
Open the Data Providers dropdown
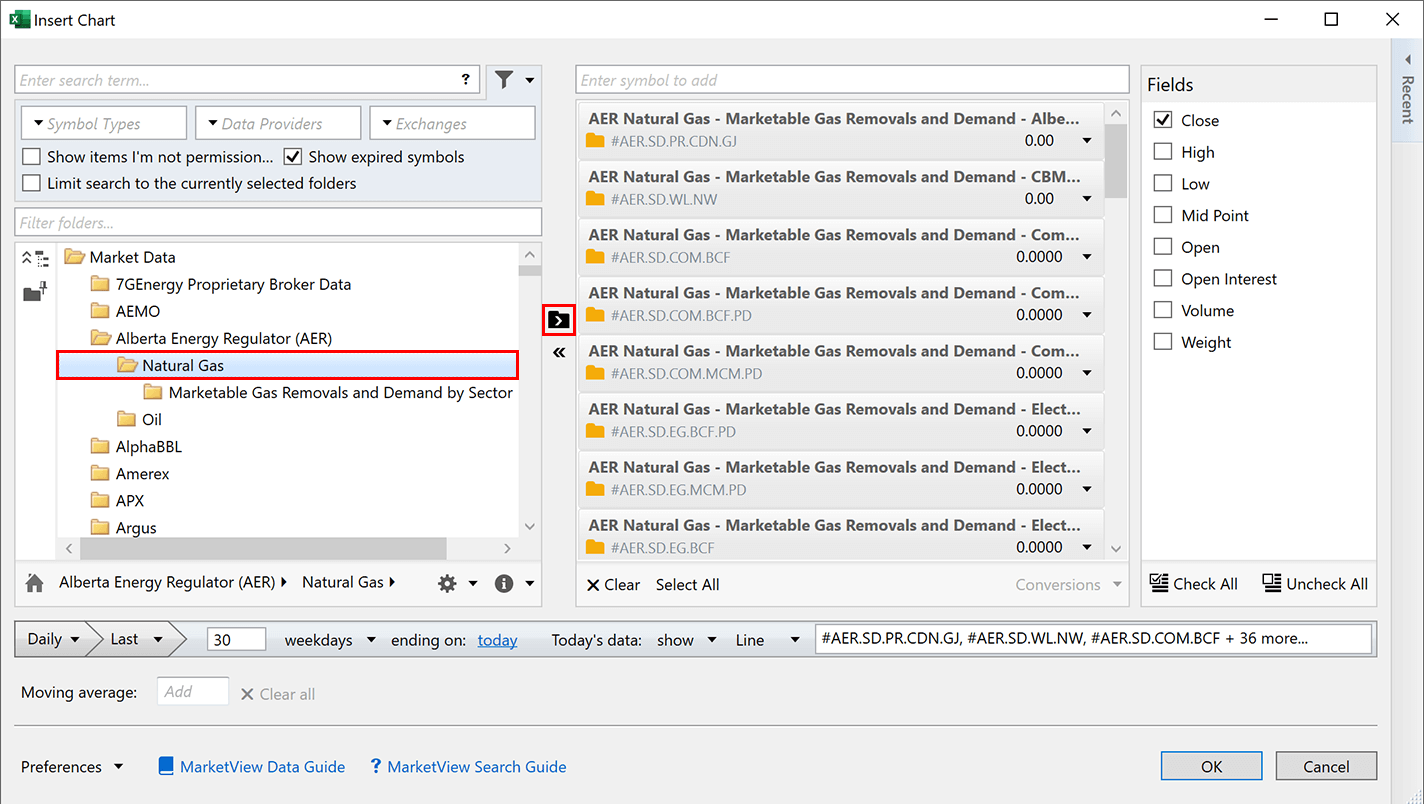pyautogui.click(x=278, y=124)
